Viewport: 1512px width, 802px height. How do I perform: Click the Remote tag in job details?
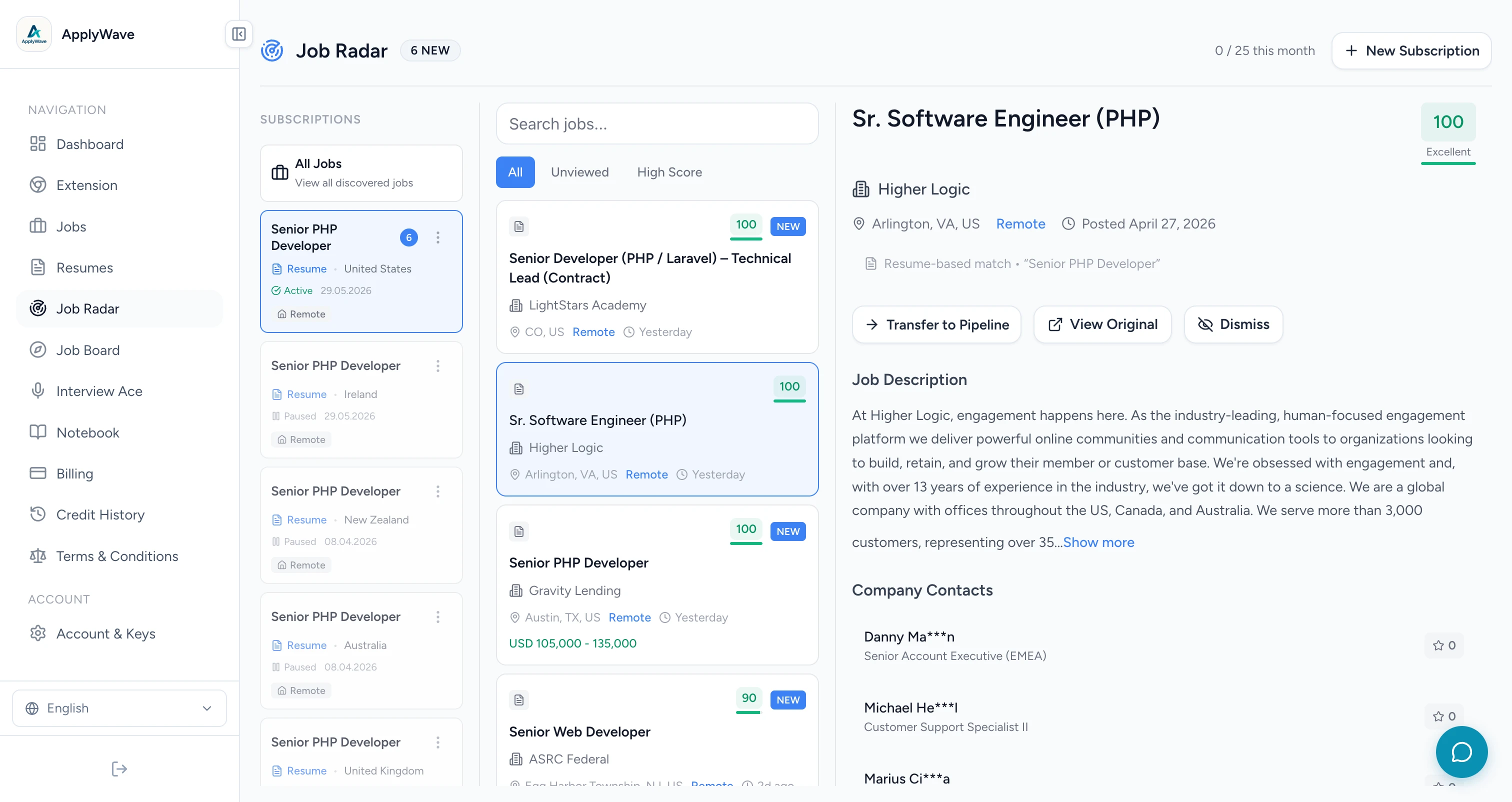point(1020,223)
